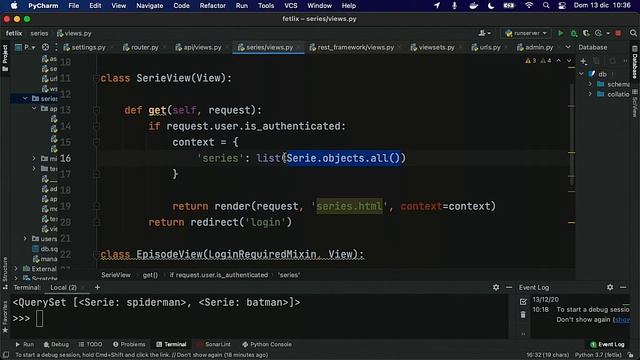Run with coverage from the toolbar
This screenshot has height=360, width=640.
[586, 33]
